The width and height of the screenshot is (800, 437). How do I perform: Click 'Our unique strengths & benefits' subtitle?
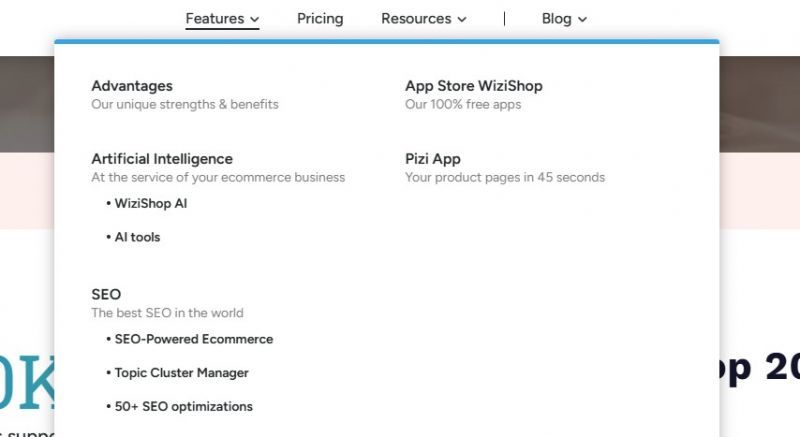click(185, 104)
